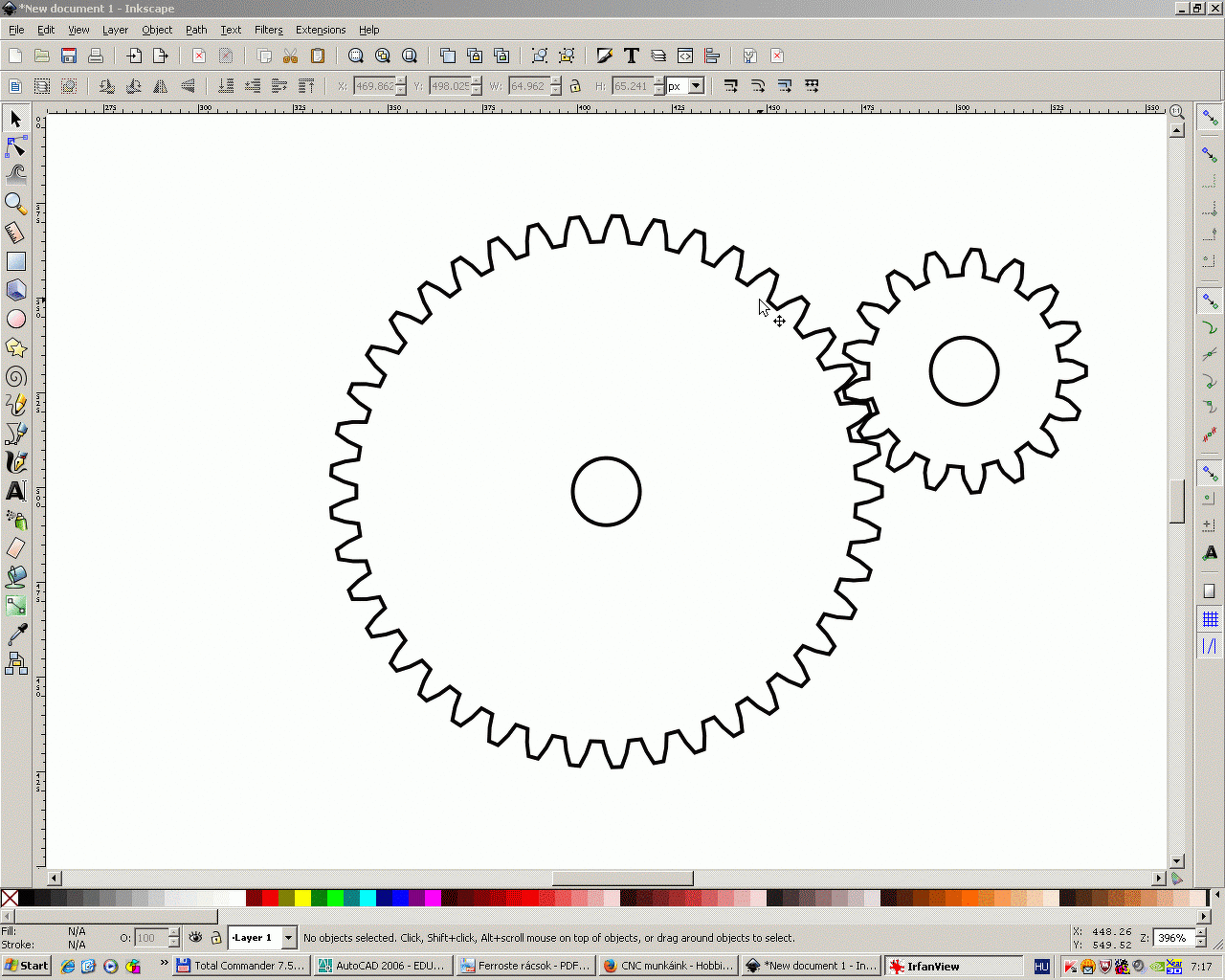Viewport: 1225px width, 980px height.
Task: Open the XML editor
Action: (685, 56)
